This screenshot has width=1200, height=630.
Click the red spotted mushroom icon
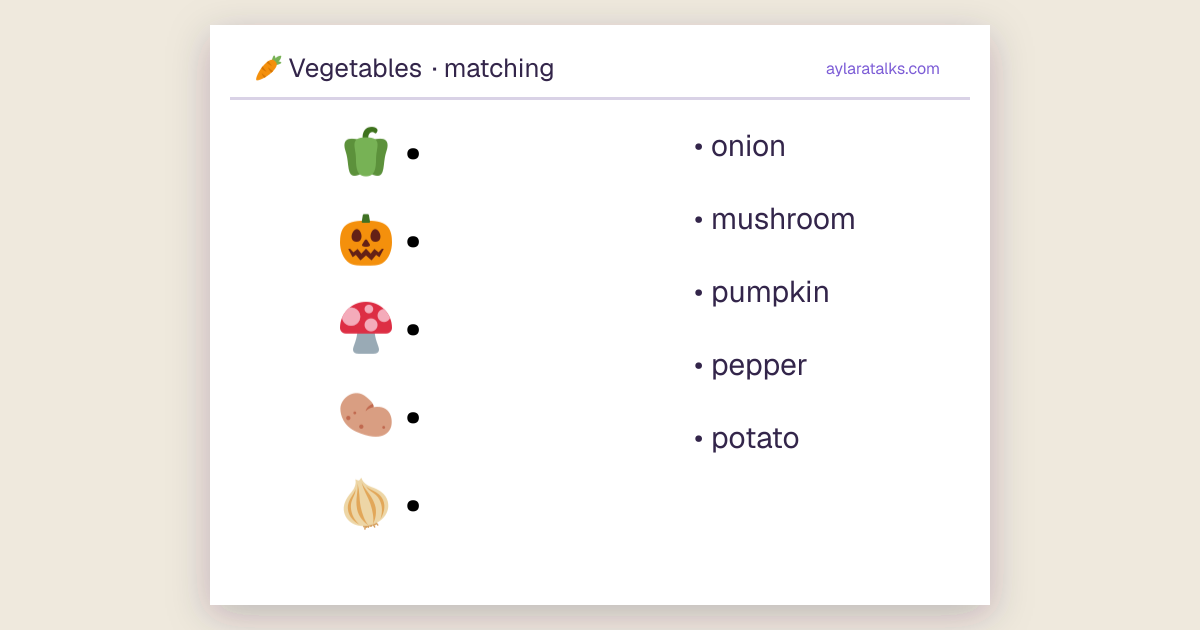point(366,328)
